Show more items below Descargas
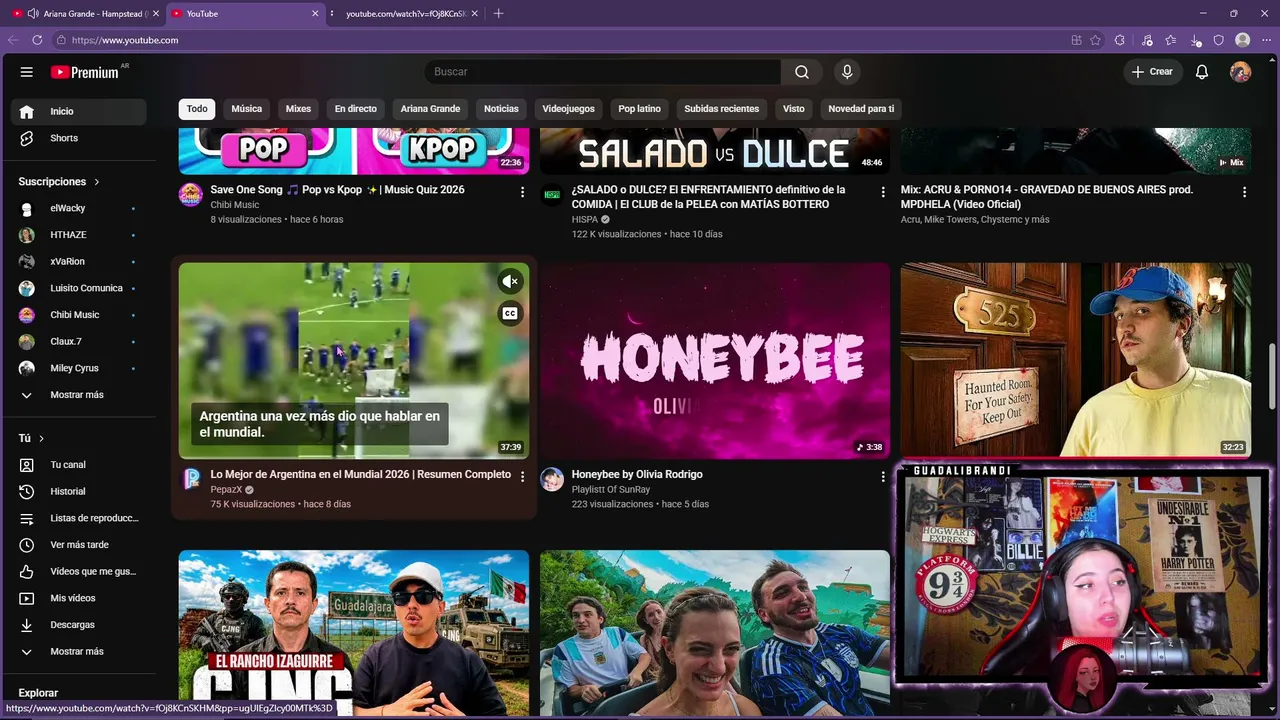The image size is (1280, 720). pos(78,651)
